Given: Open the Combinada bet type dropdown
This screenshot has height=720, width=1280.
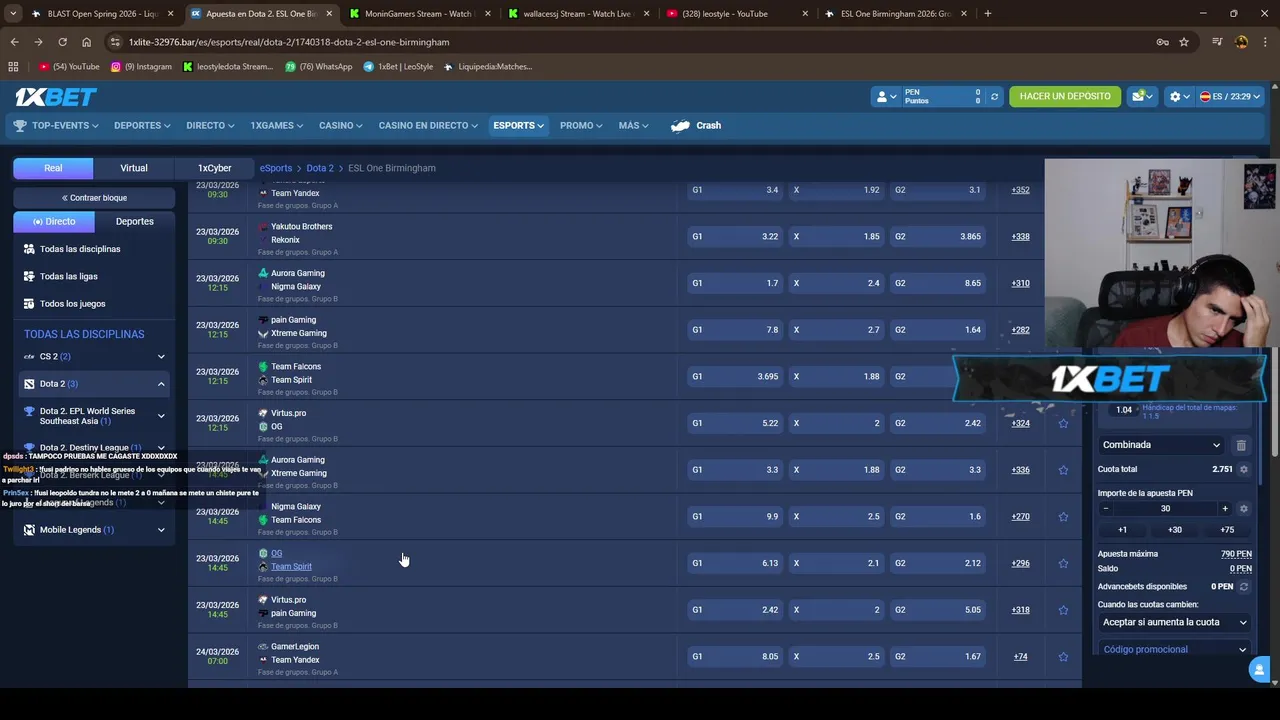Looking at the screenshot, I should pos(1161,445).
